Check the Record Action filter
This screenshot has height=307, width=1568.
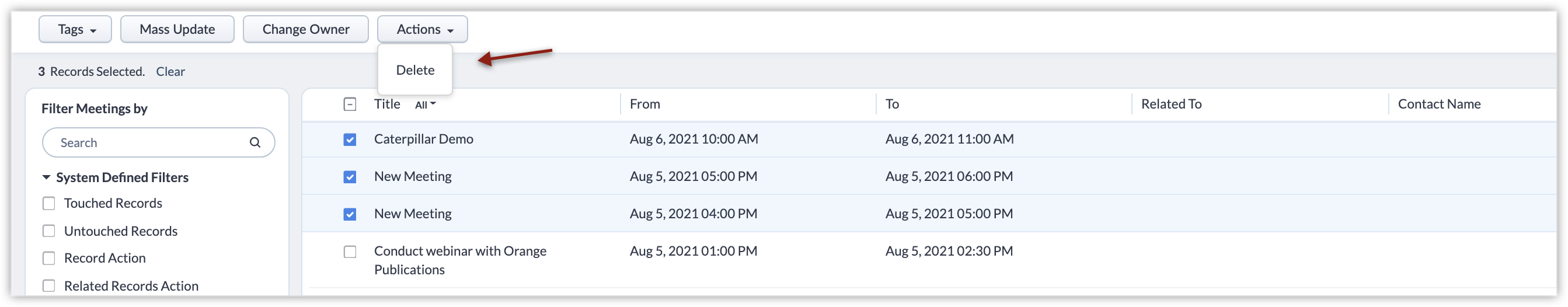pyautogui.click(x=48, y=259)
